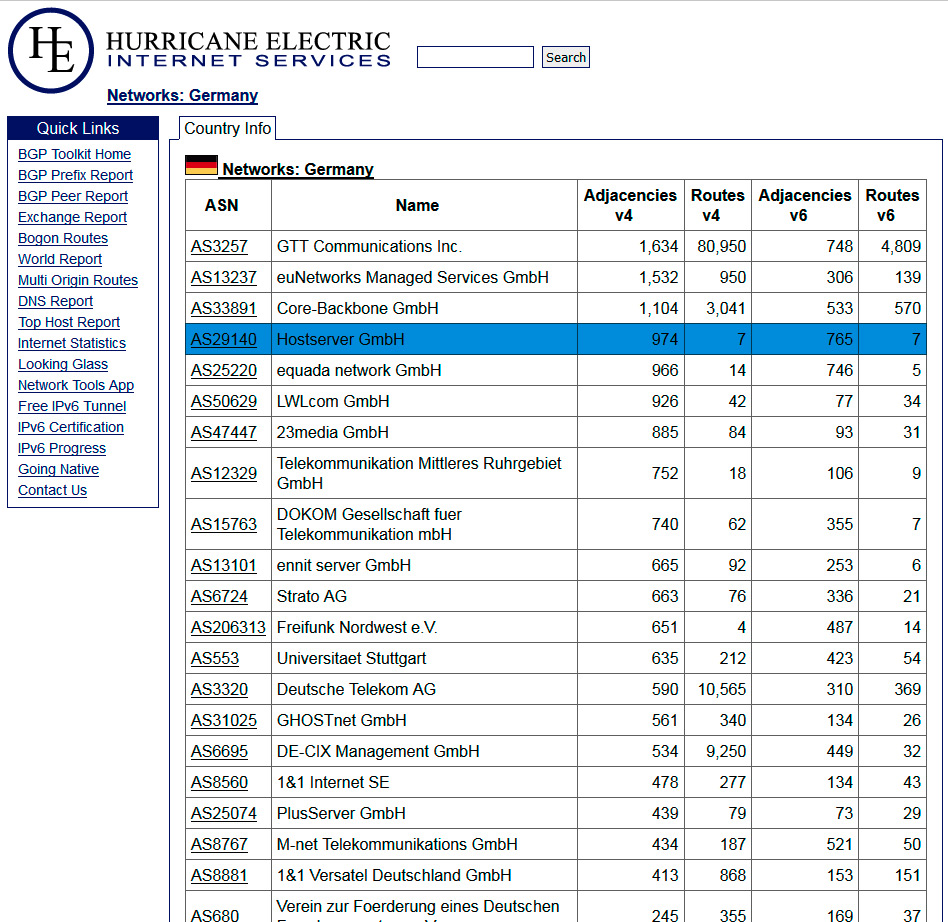The image size is (948, 922).
Task: Open AS206313 Freifunk Nordwest link
Action: pyautogui.click(x=228, y=628)
